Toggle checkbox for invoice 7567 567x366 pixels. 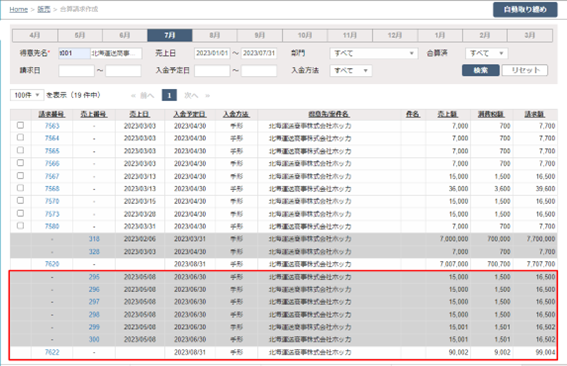pos(21,175)
